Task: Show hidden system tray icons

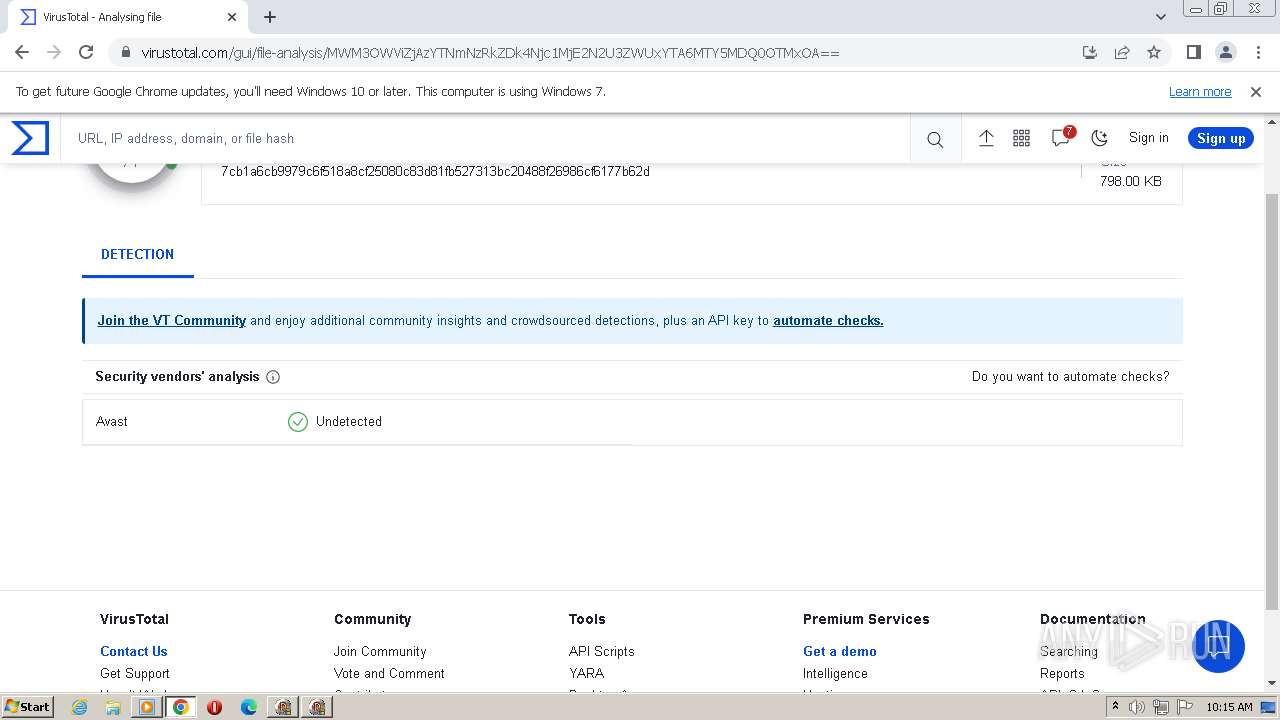Action: [x=1115, y=707]
